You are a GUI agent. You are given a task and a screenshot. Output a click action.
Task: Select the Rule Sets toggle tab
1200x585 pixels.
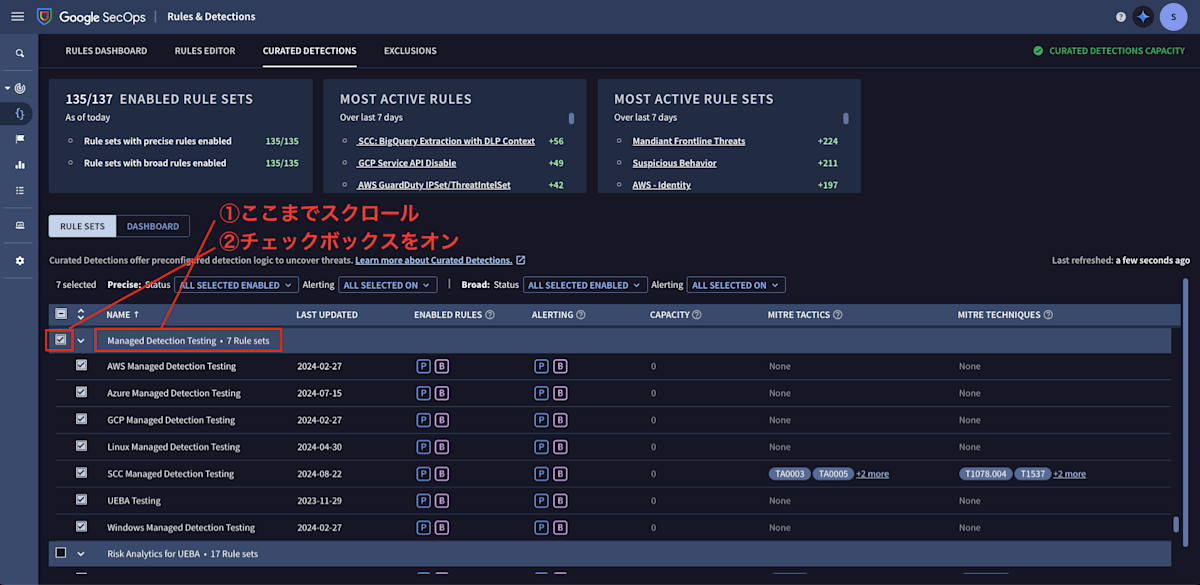(82, 226)
